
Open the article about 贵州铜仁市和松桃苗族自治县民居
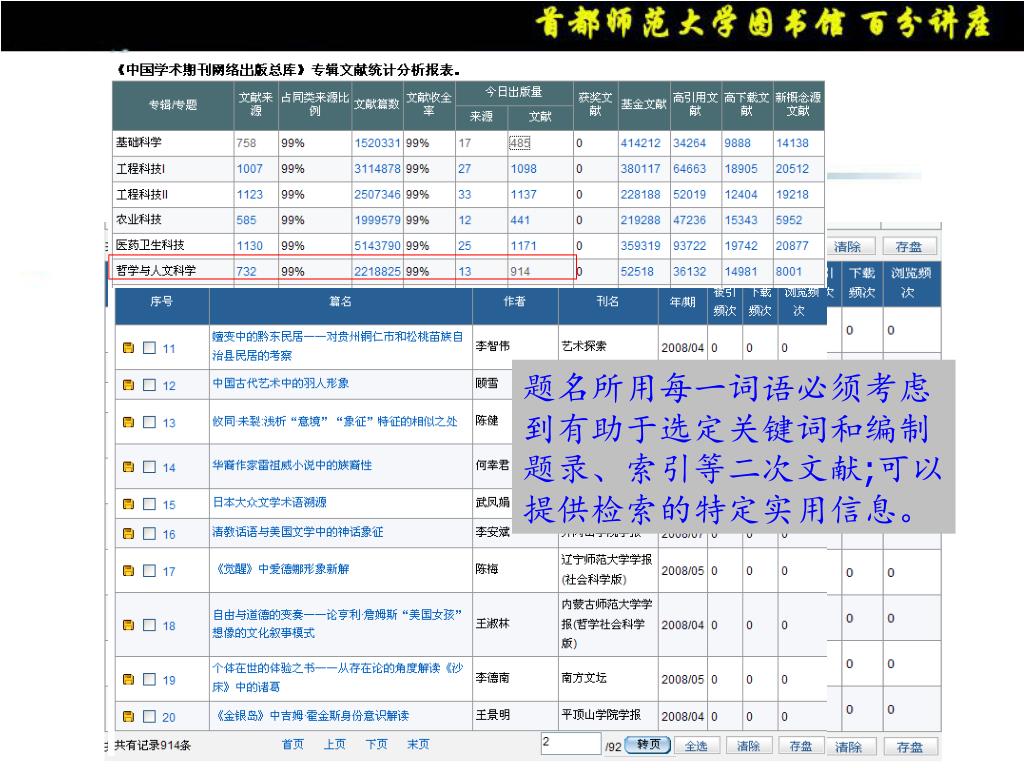[x=338, y=345]
